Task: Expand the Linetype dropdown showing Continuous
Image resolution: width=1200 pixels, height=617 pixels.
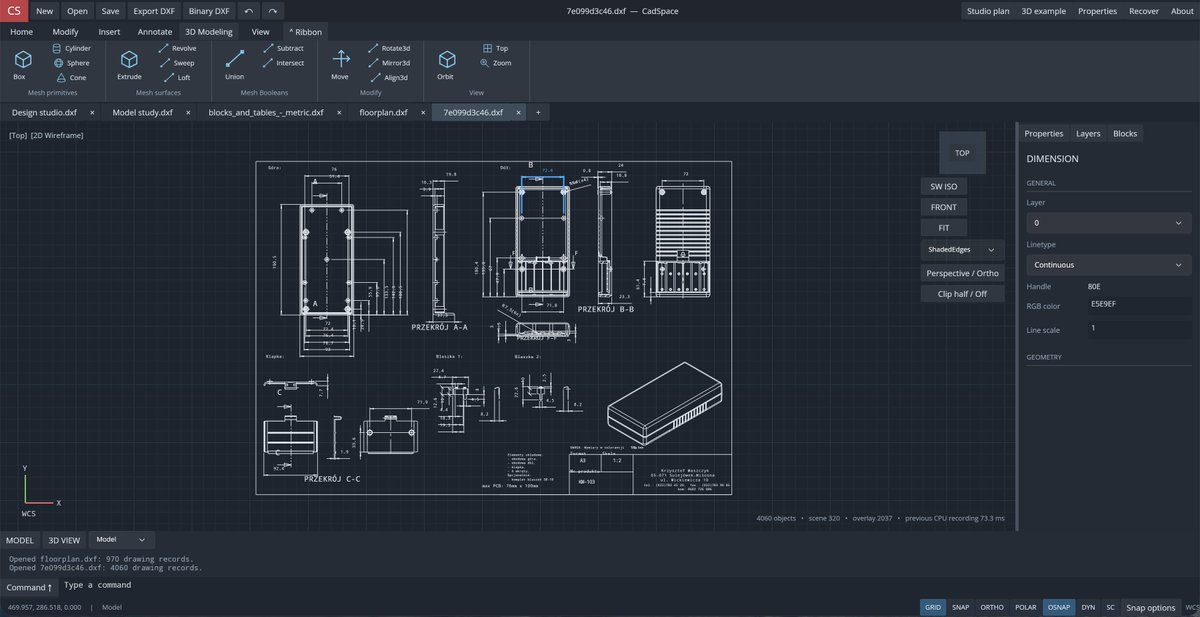Action: 1109,265
